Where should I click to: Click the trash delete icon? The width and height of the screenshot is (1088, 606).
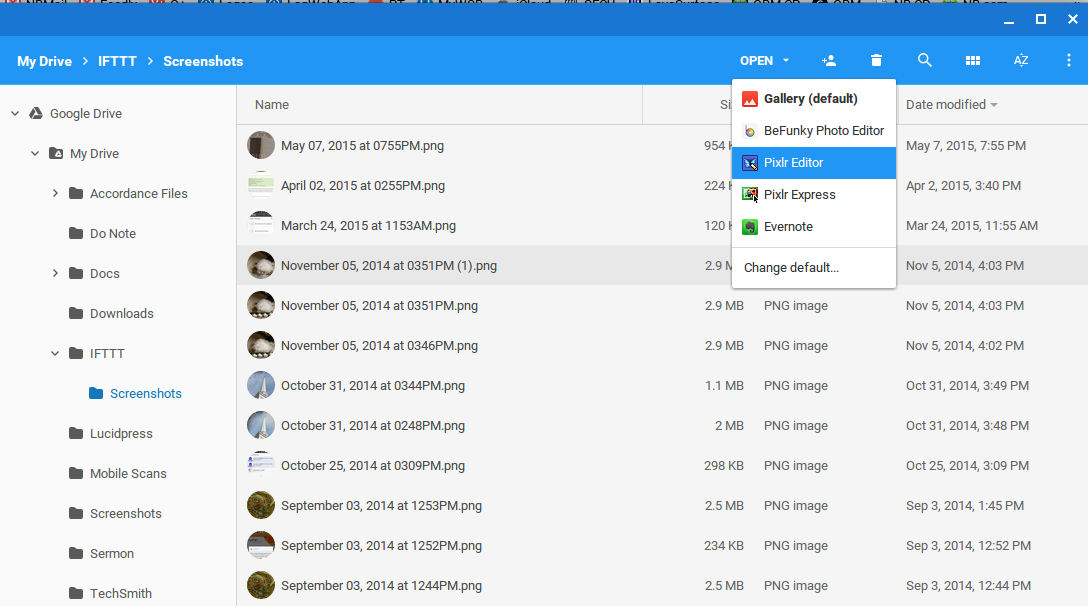(876, 60)
